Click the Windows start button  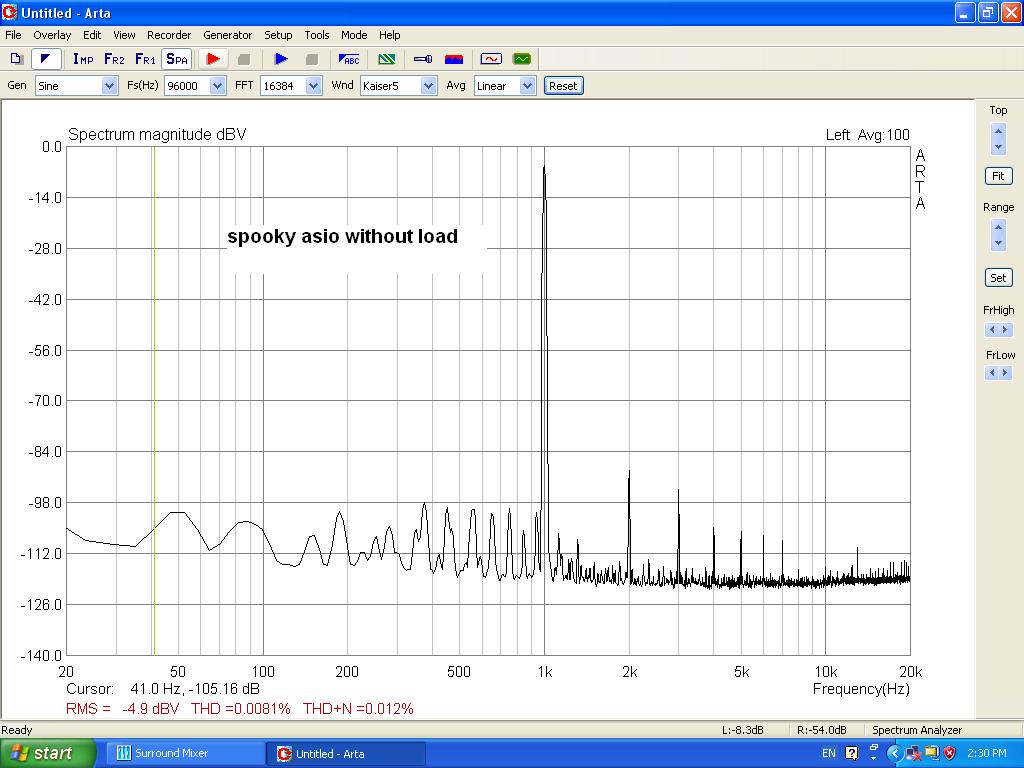[47, 754]
